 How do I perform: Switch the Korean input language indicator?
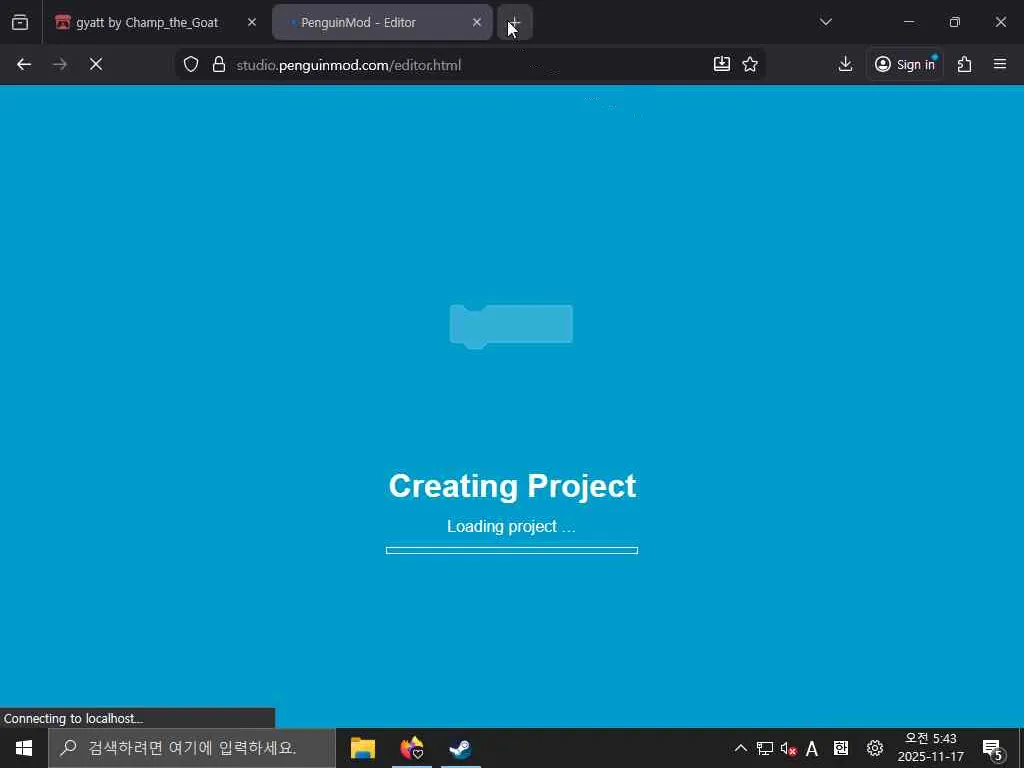click(840, 748)
